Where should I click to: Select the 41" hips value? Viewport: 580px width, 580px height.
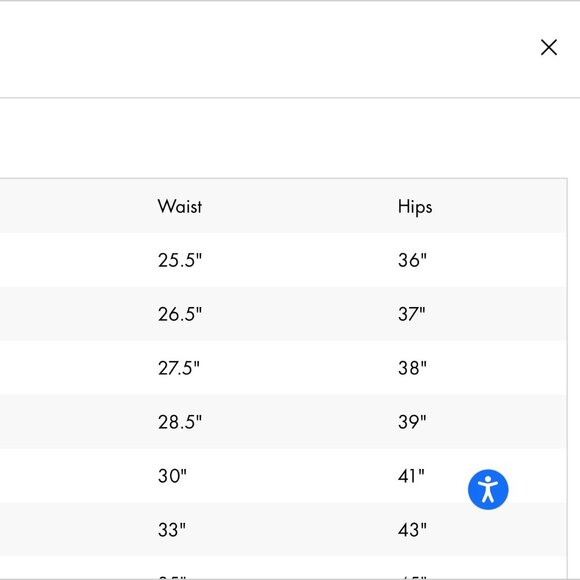click(x=411, y=476)
